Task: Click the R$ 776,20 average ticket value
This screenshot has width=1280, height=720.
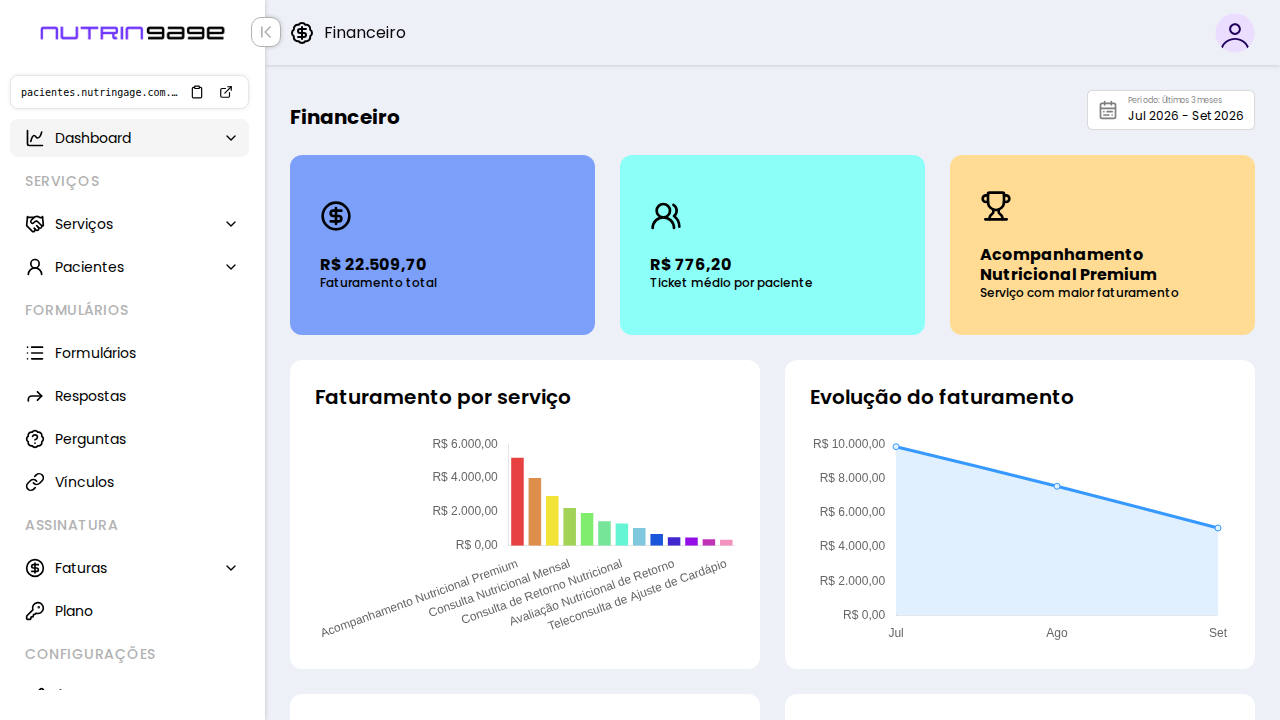Action: coord(691,264)
